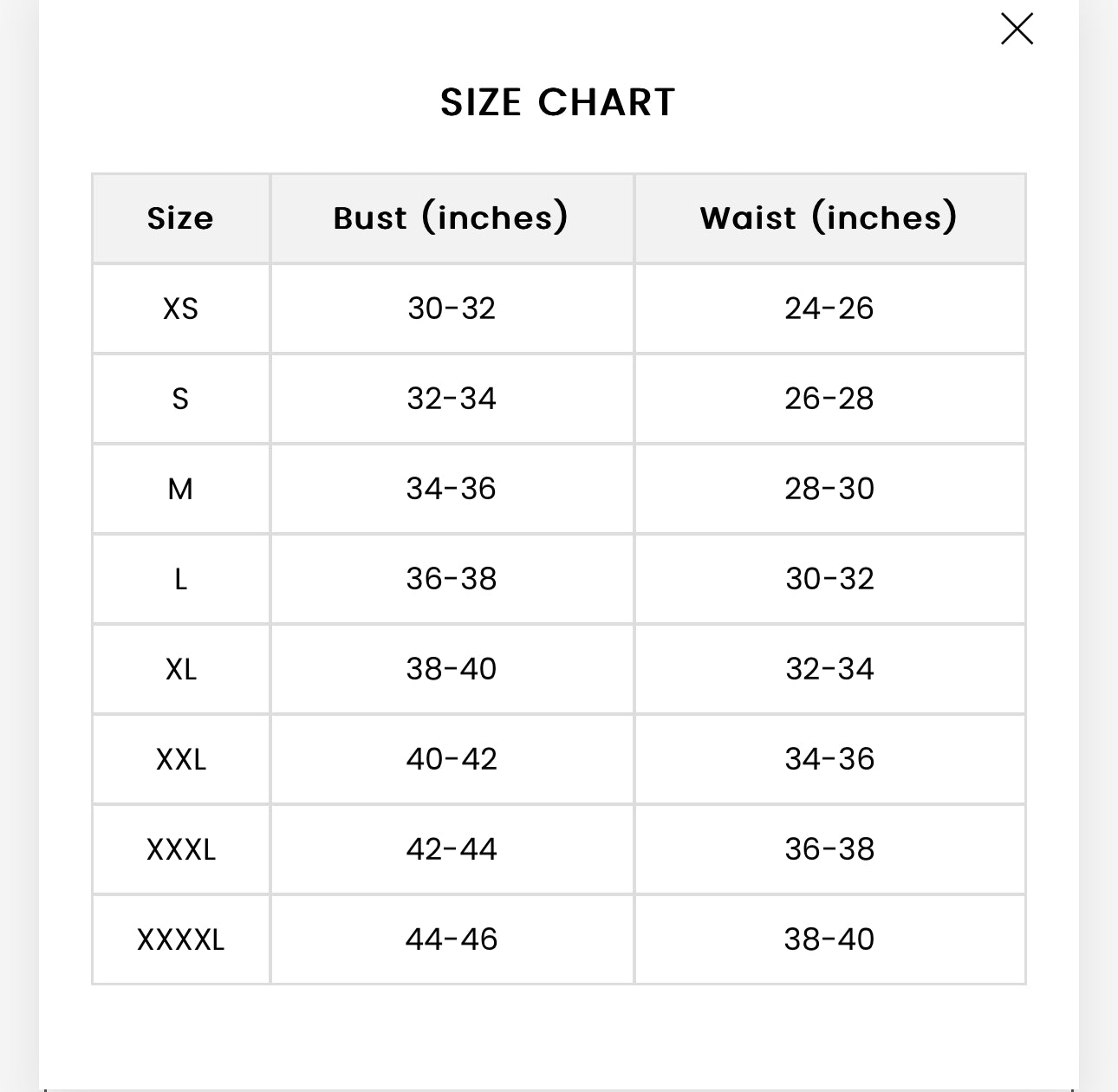Screen dimensions: 1118x1092
Task: Select the XXXXL size label
Action: point(180,939)
